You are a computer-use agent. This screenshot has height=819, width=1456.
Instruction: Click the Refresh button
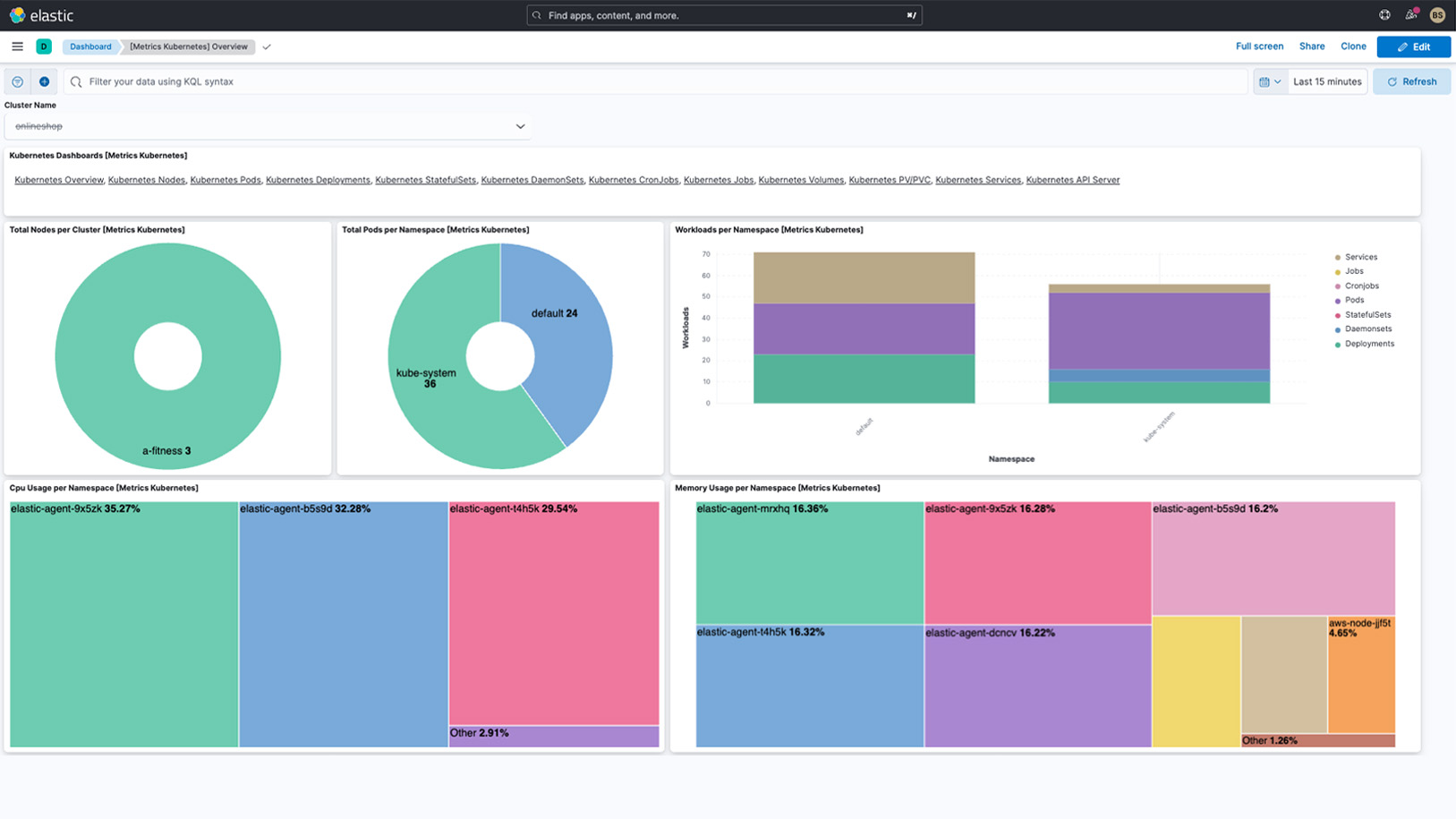click(1412, 81)
